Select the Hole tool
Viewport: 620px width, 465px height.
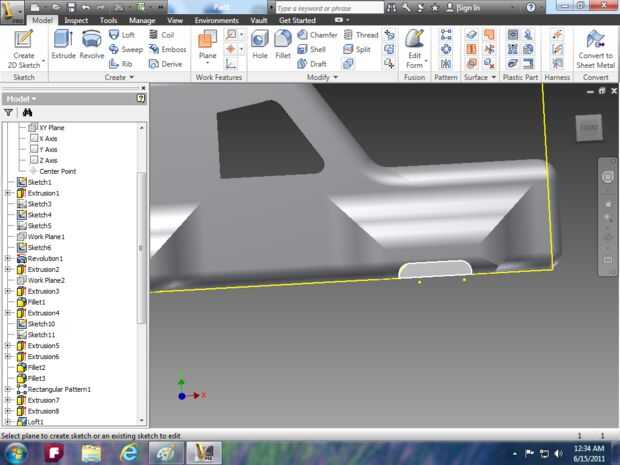(260, 45)
